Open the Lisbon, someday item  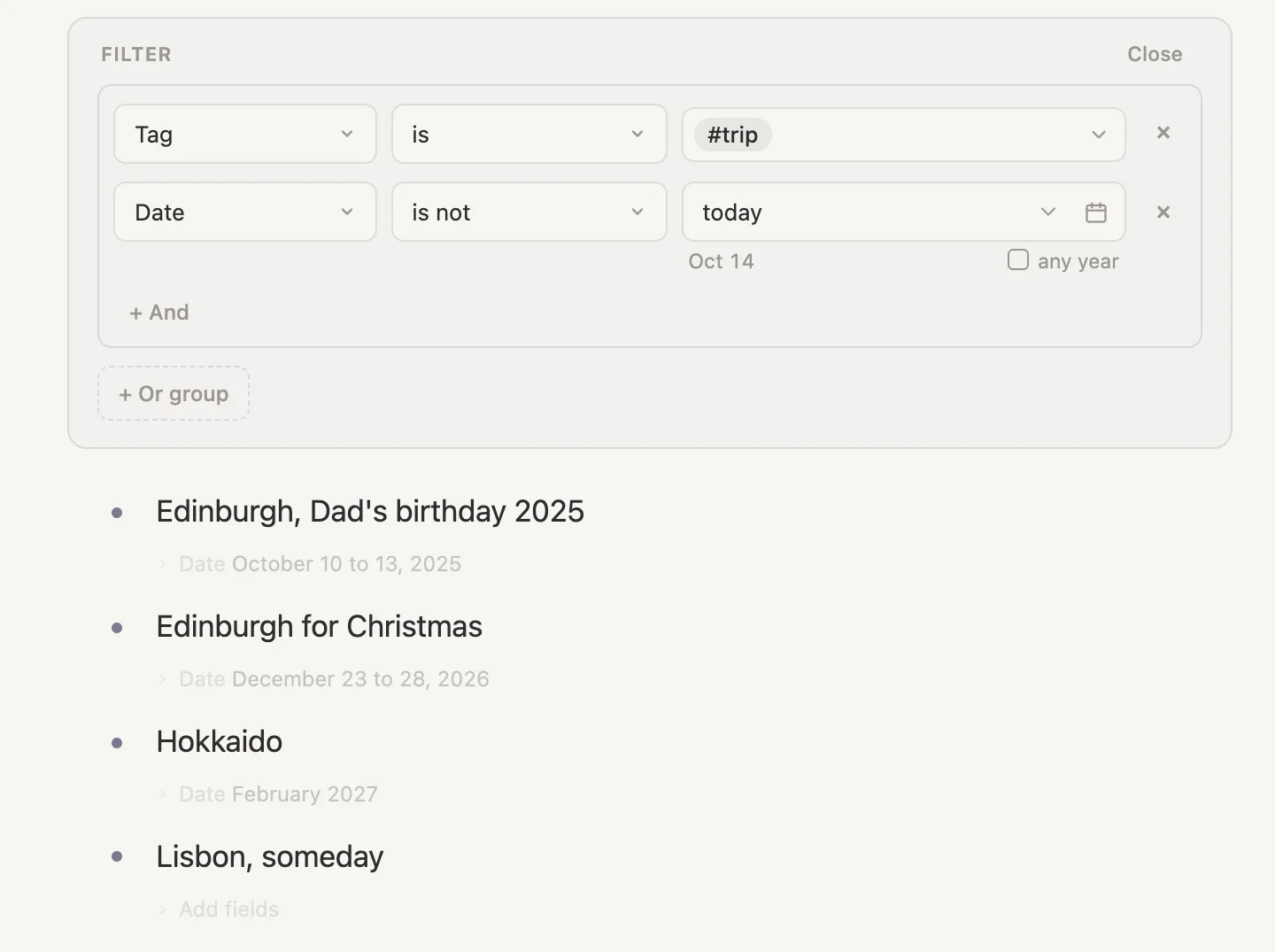pos(270,856)
